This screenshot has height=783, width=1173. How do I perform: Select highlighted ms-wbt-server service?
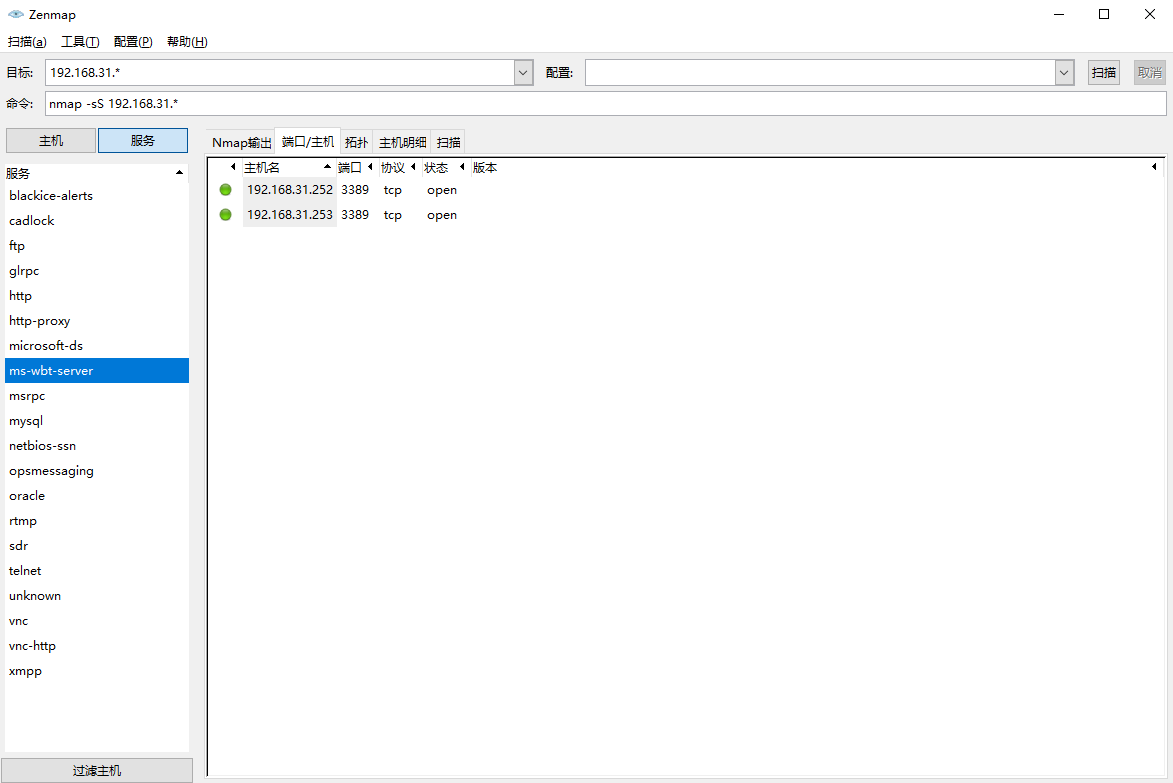[x=97, y=371]
